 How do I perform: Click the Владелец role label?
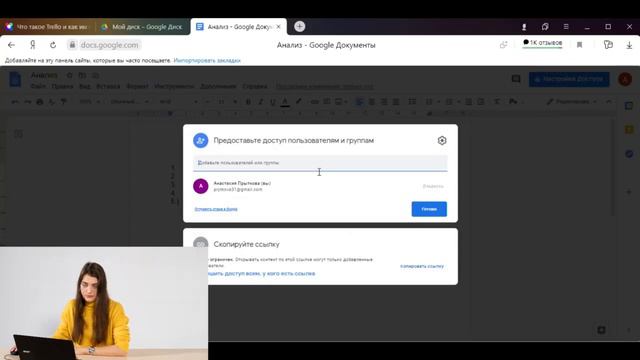coord(433,186)
